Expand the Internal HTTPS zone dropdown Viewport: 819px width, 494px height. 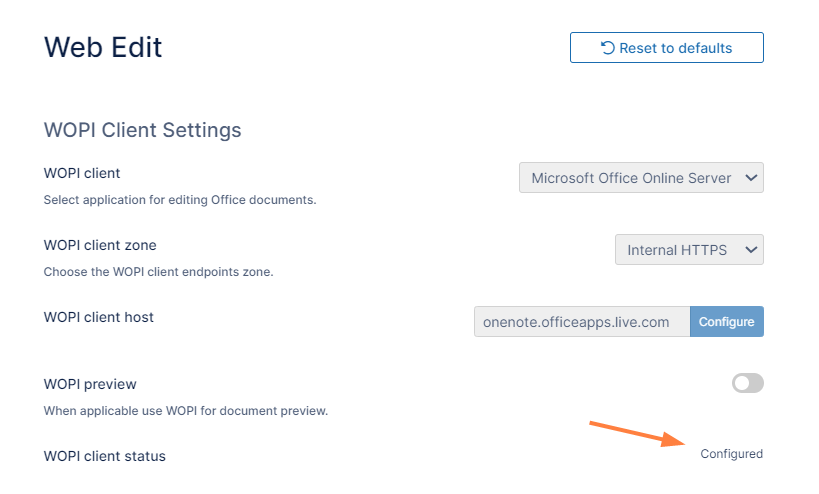pos(677,250)
